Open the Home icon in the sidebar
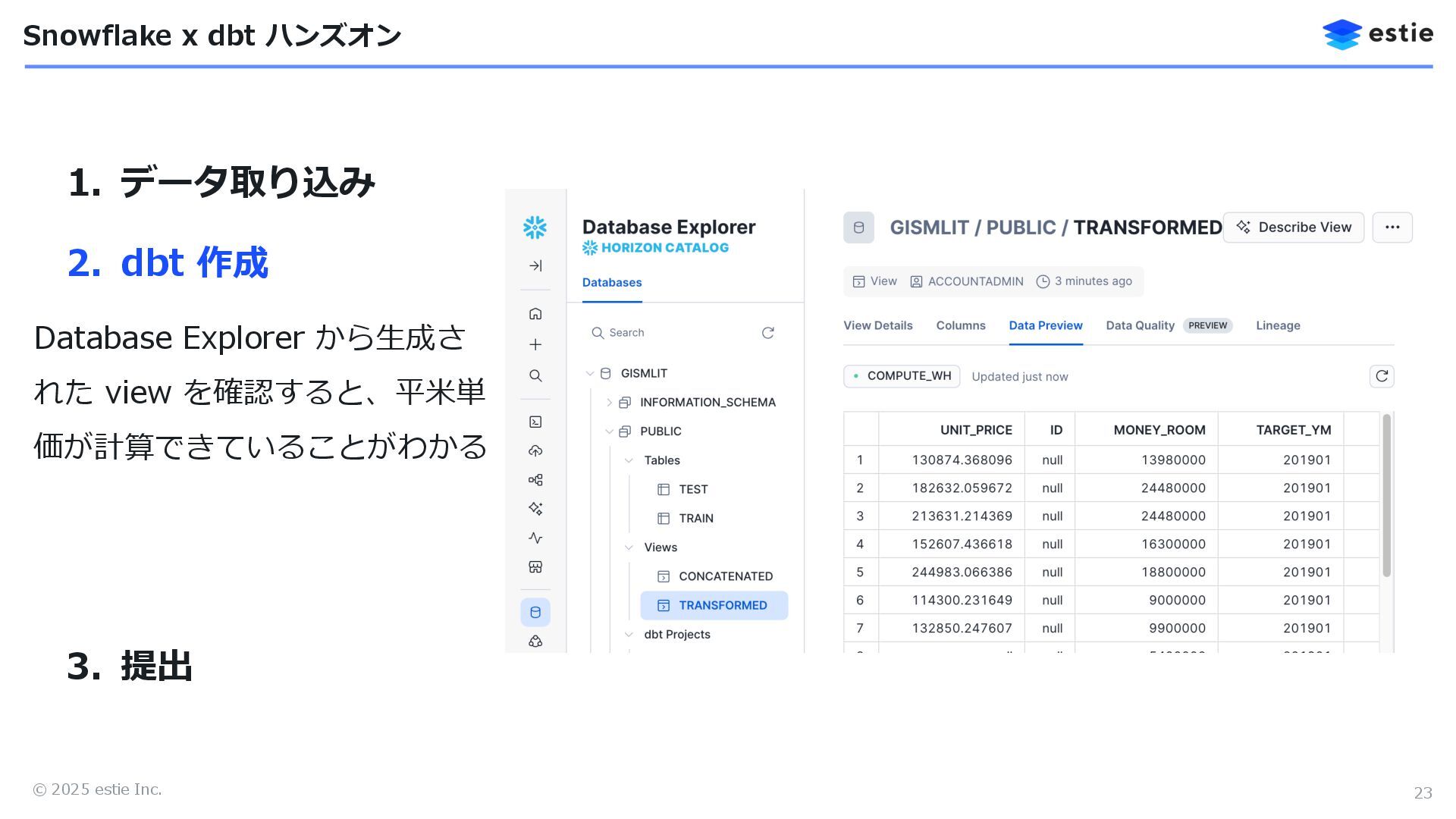This screenshot has height=819, width=1456. pos(535,314)
